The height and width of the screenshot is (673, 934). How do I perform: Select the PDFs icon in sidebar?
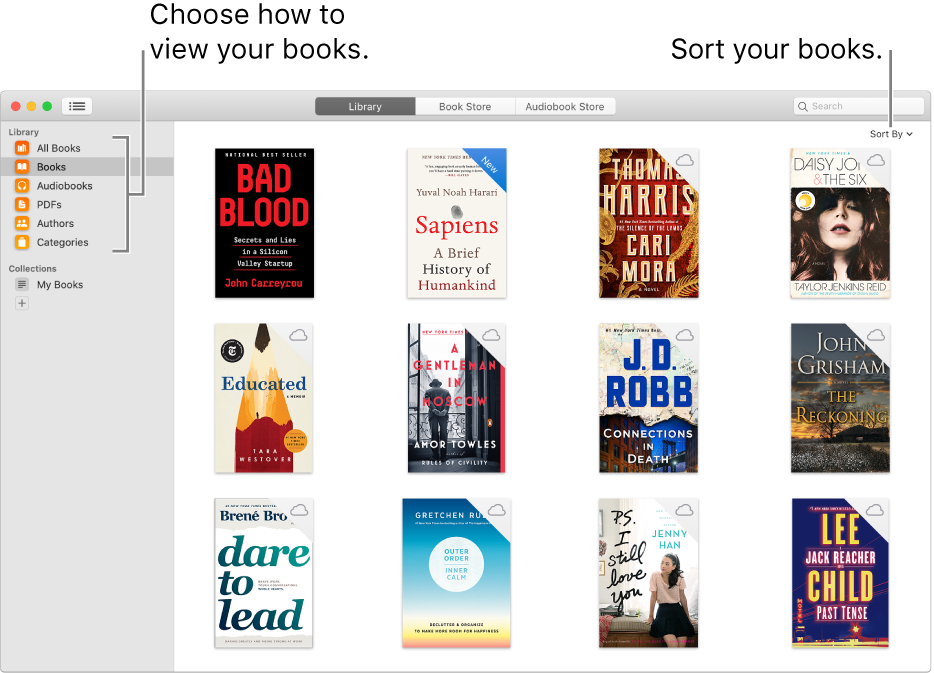[22, 204]
